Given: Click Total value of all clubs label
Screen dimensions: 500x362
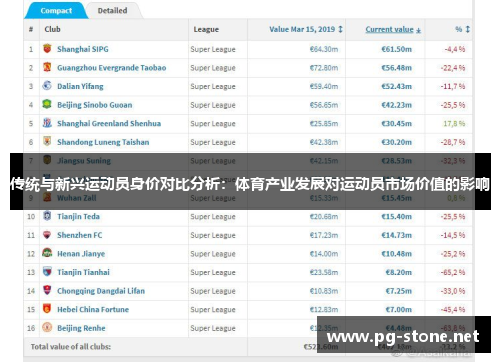Looking at the screenshot, I should [x=71, y=347].
